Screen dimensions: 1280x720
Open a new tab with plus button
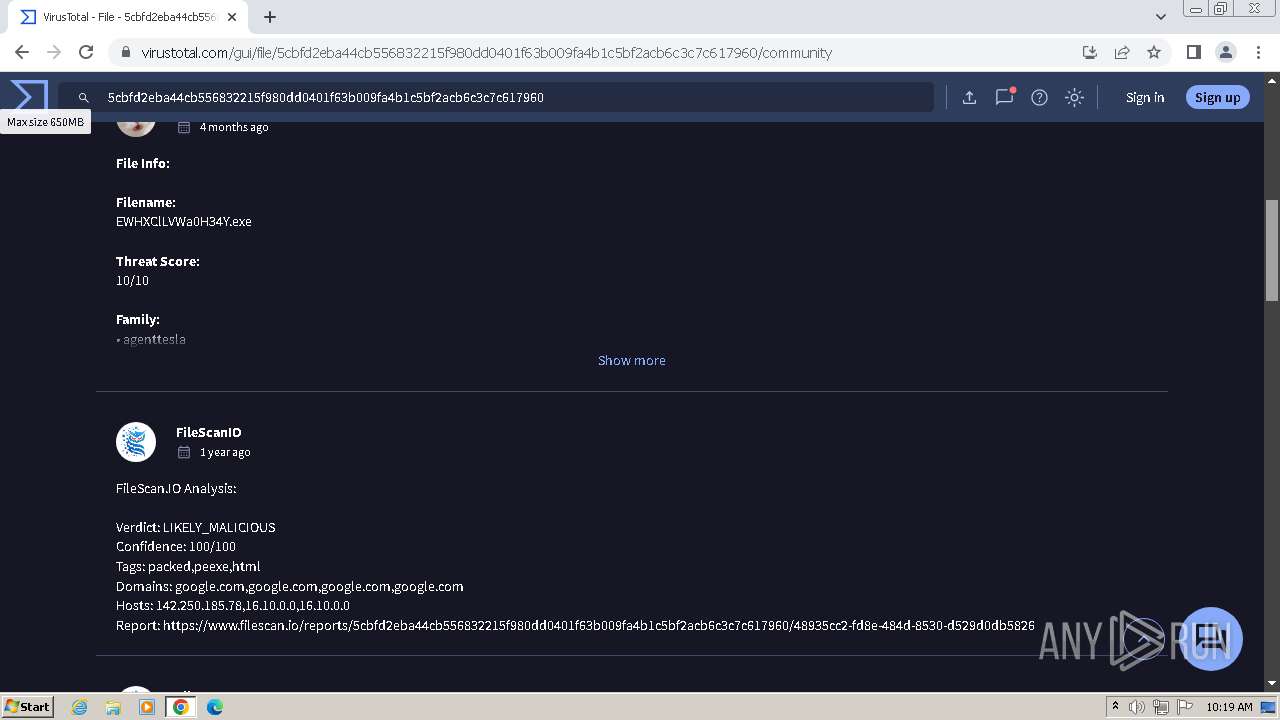coord(270,17)
